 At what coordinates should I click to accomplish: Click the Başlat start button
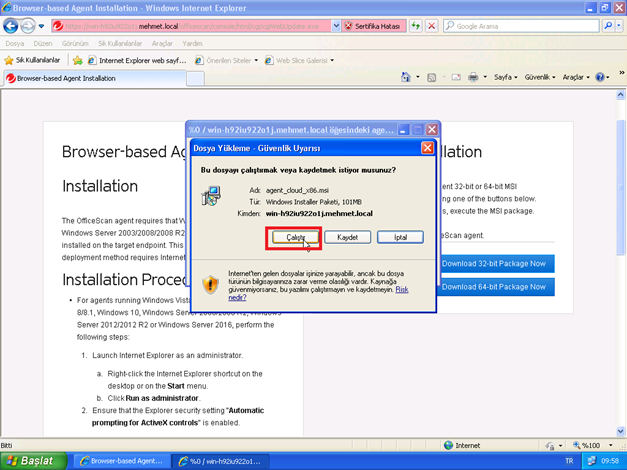point(33,461)
